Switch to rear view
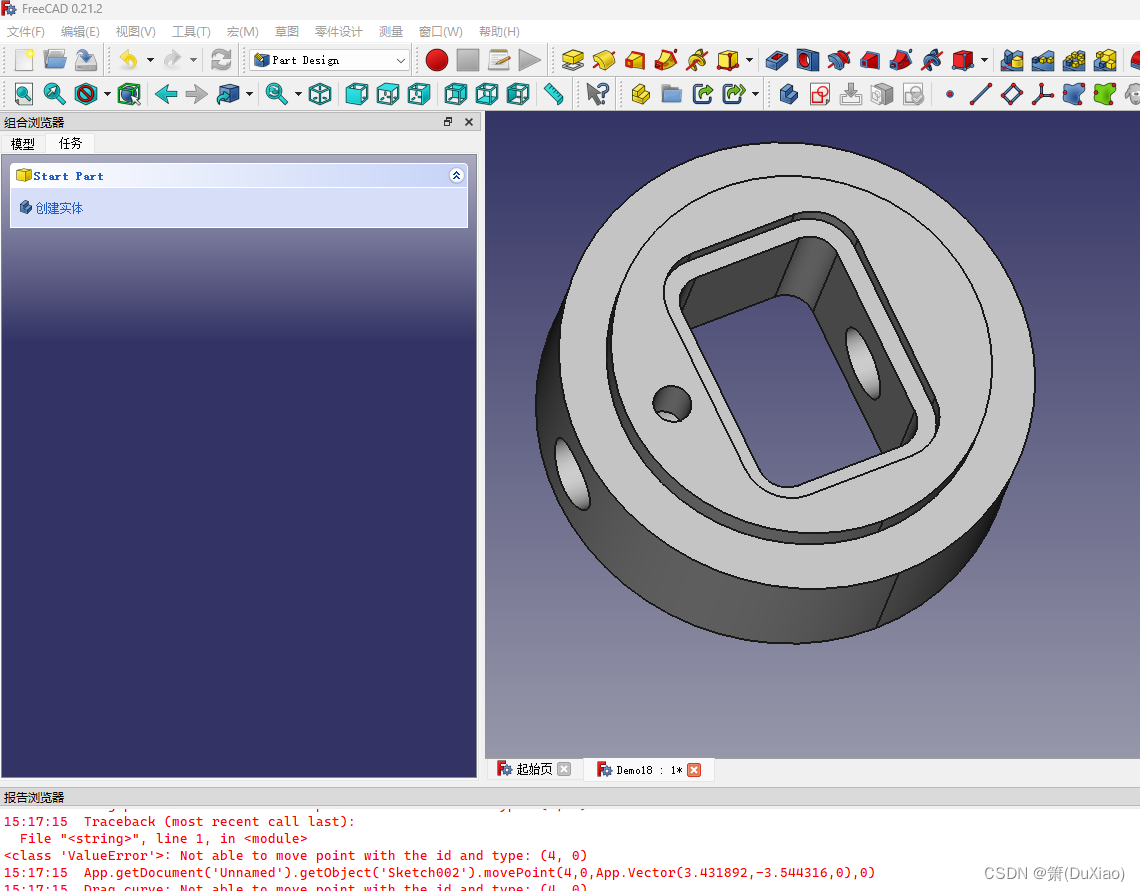The image size is (1140, 891). pos(455,94)
